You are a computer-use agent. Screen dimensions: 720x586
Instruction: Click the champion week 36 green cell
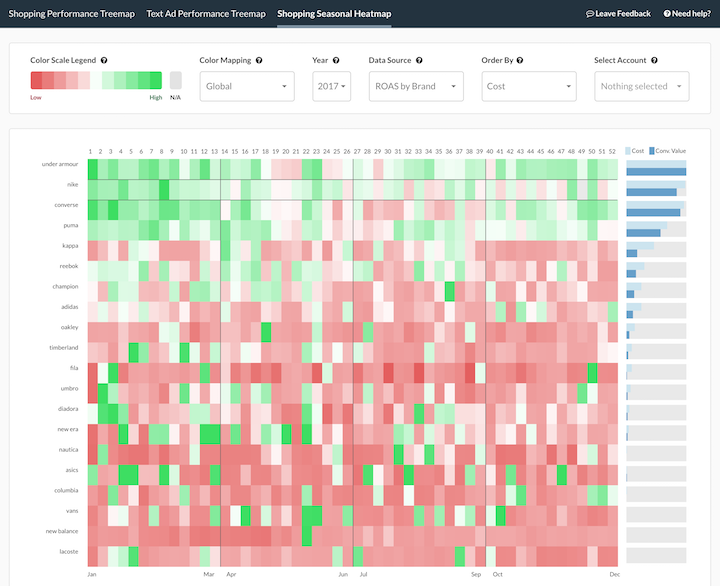(450, 292)
